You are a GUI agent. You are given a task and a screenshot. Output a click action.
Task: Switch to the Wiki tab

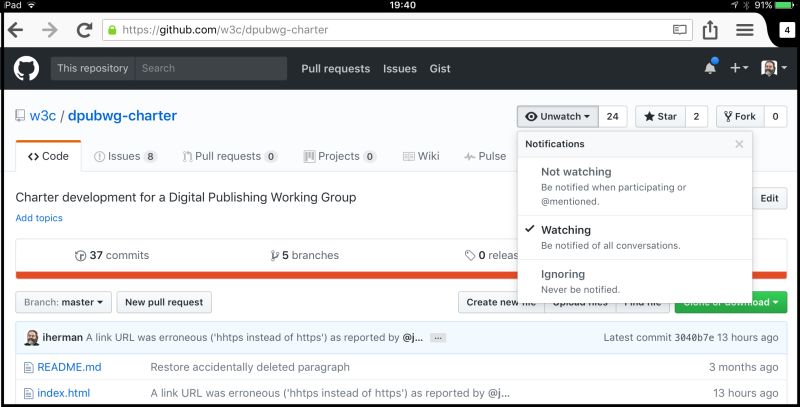click(x=421, y=156)
